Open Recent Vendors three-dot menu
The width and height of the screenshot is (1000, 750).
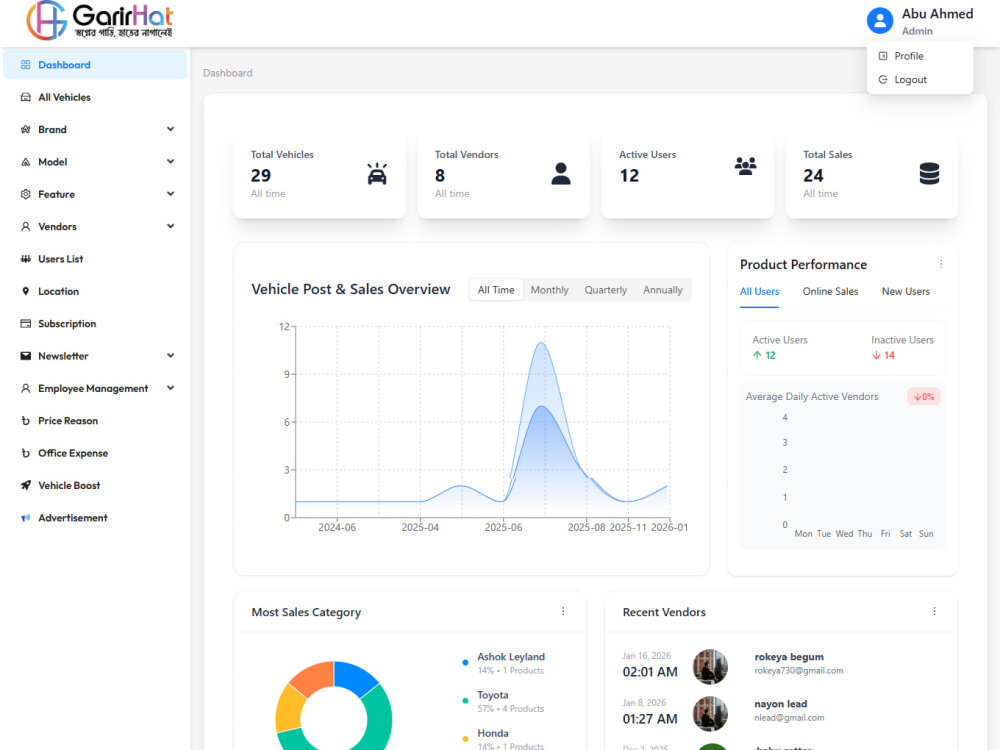[934, 611]
